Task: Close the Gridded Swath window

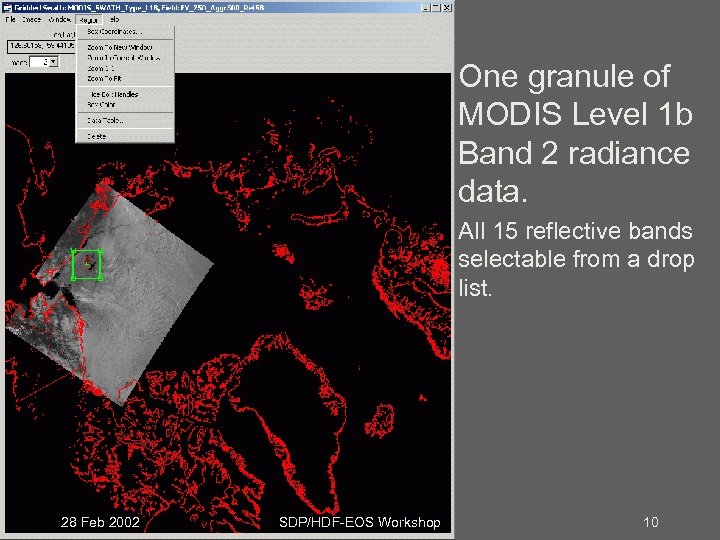Action: [x=447, y=8]
